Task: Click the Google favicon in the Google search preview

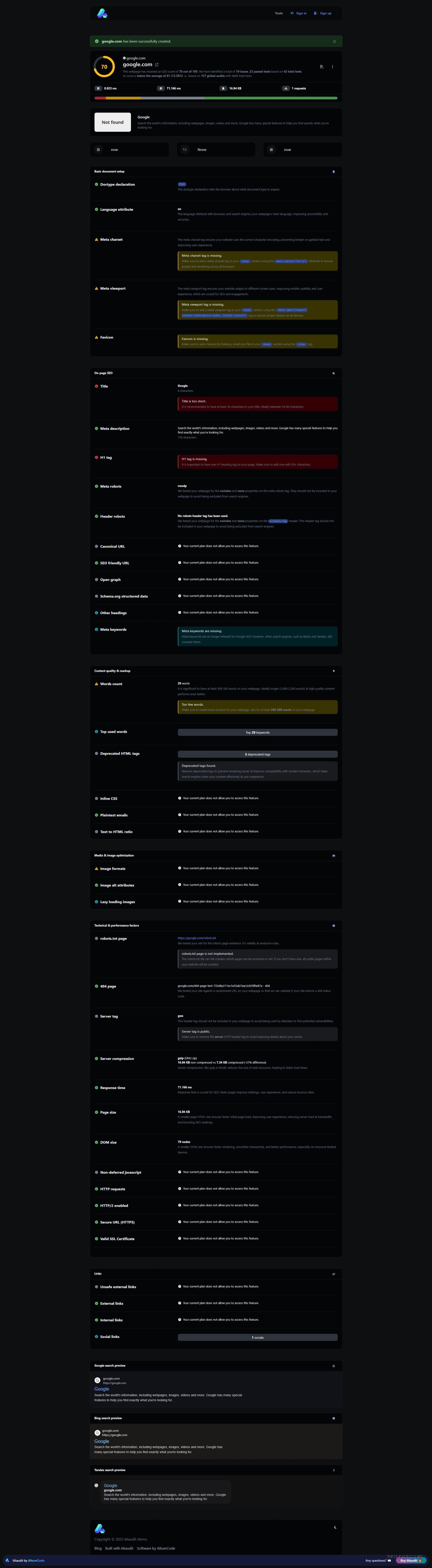Action: 97,1380
